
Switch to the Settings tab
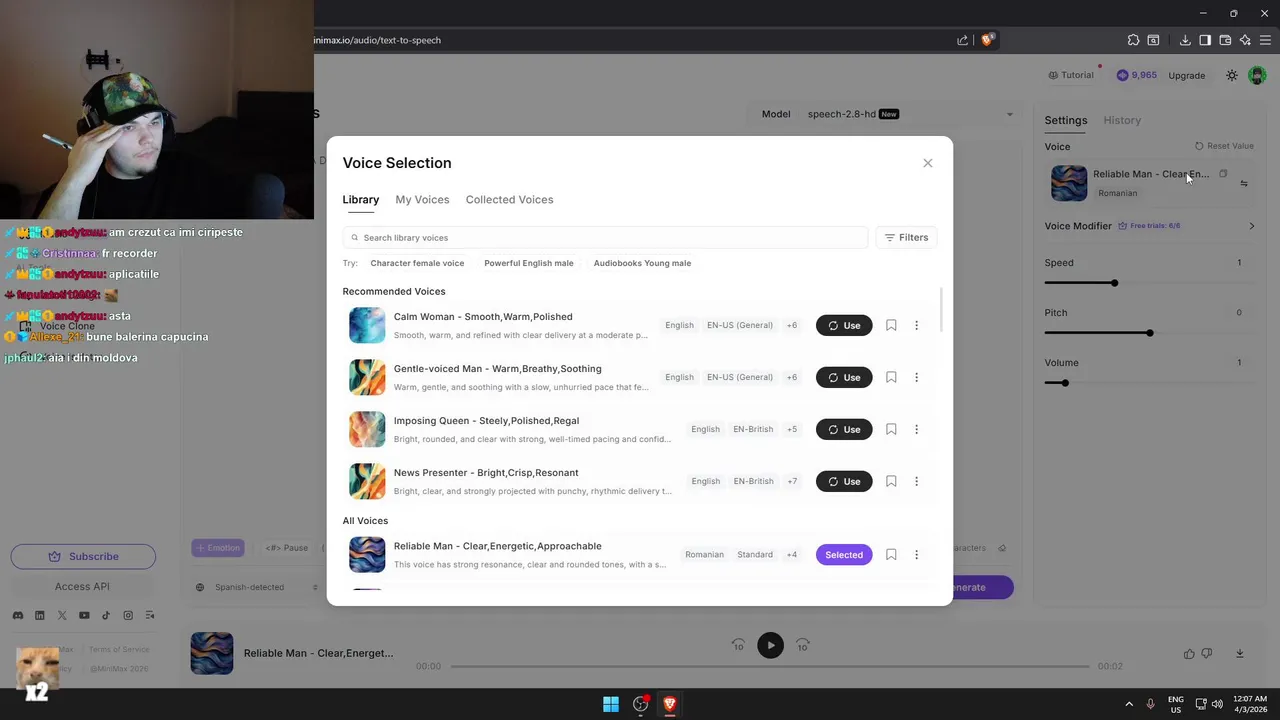(1065, 120)
